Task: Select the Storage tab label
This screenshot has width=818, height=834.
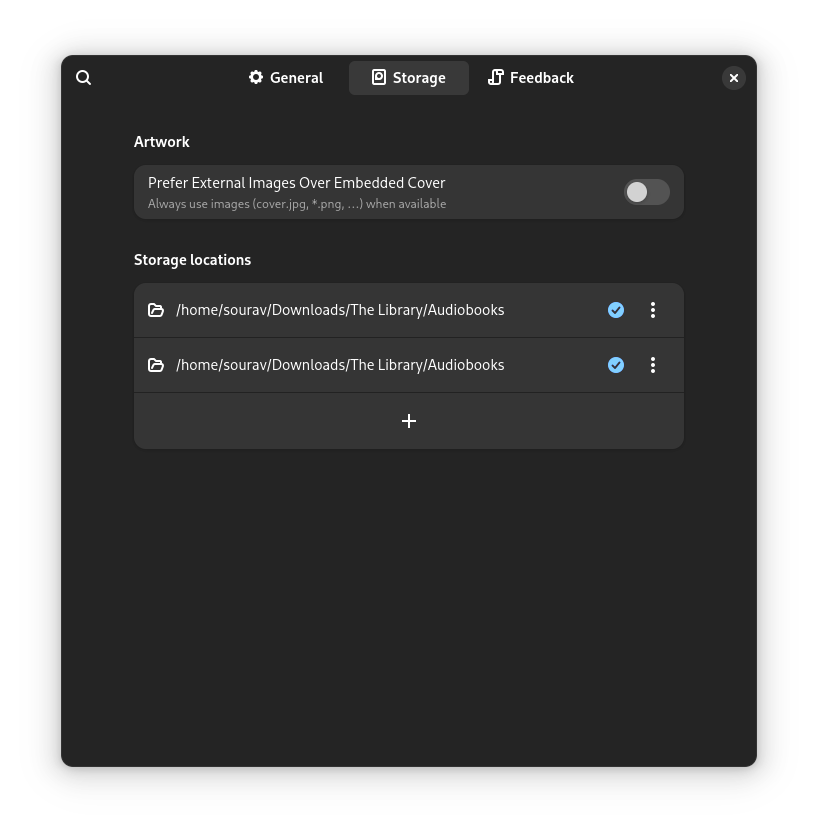Action: click(419, 78)
